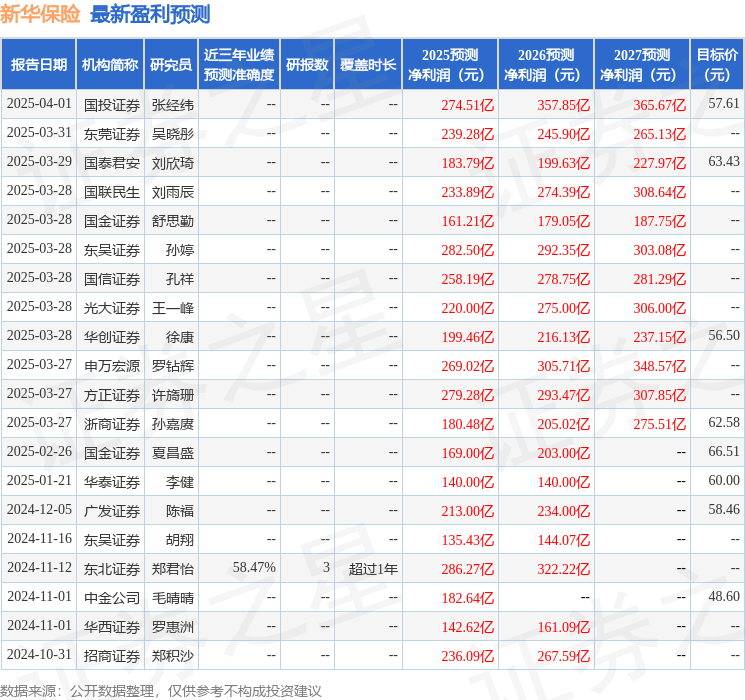Viewport: 745px width, 700px height.
Task: Click the 报告日期 column header
Action: [38, 65]
